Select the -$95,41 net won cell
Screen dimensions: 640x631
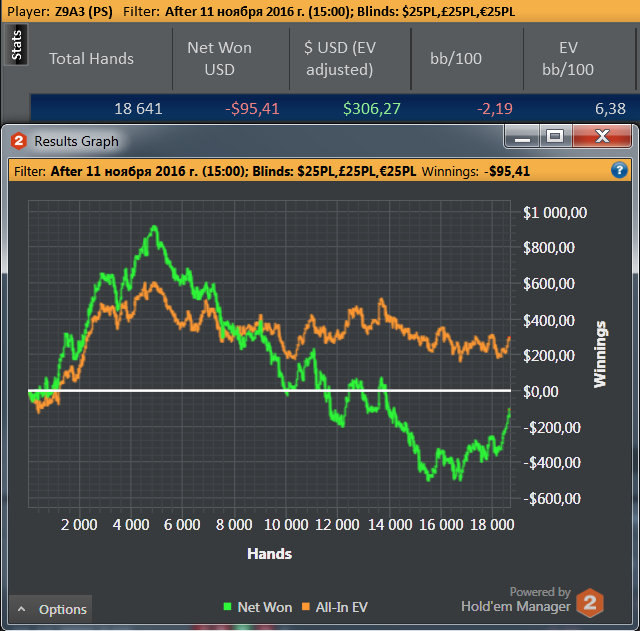point(252,109)
